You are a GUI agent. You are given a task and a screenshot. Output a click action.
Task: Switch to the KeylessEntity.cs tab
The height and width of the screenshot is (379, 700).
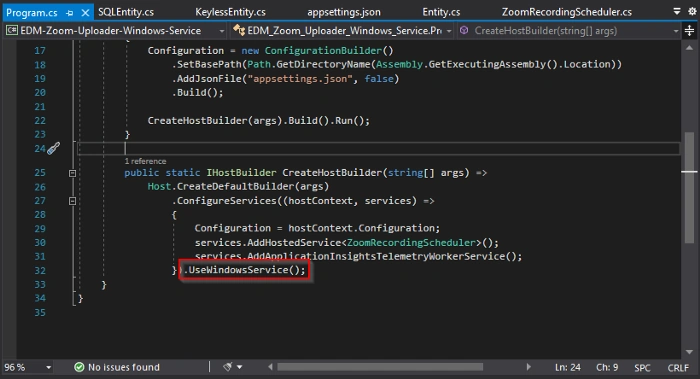click(230, 12)
